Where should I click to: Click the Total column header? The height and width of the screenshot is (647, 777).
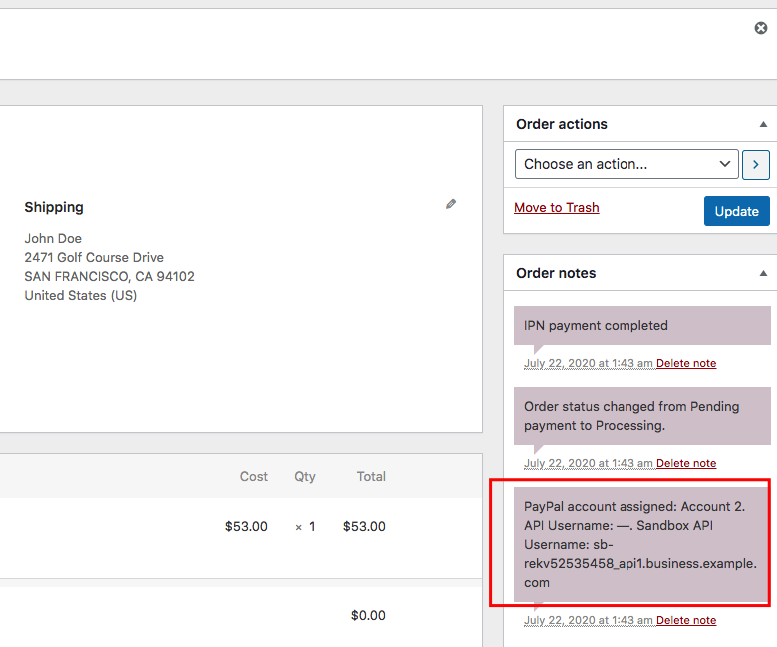pyautogui.click(x=371, y=476)
